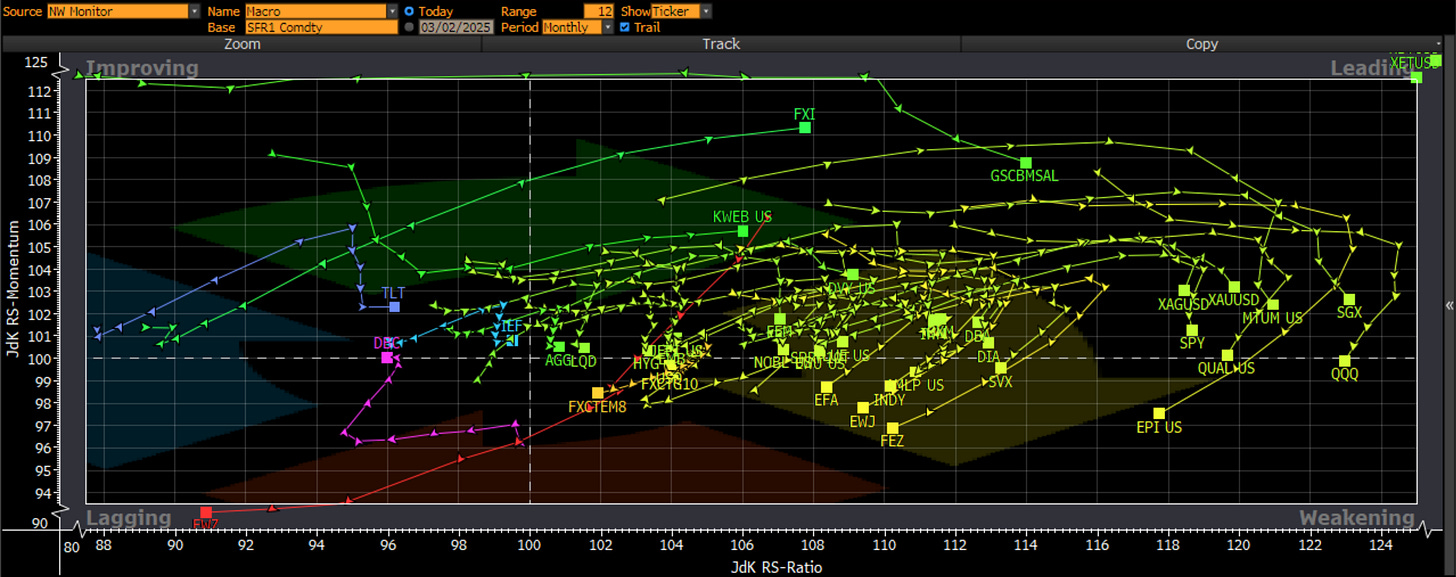Select the AGG data marker

[x=560, y=347]
